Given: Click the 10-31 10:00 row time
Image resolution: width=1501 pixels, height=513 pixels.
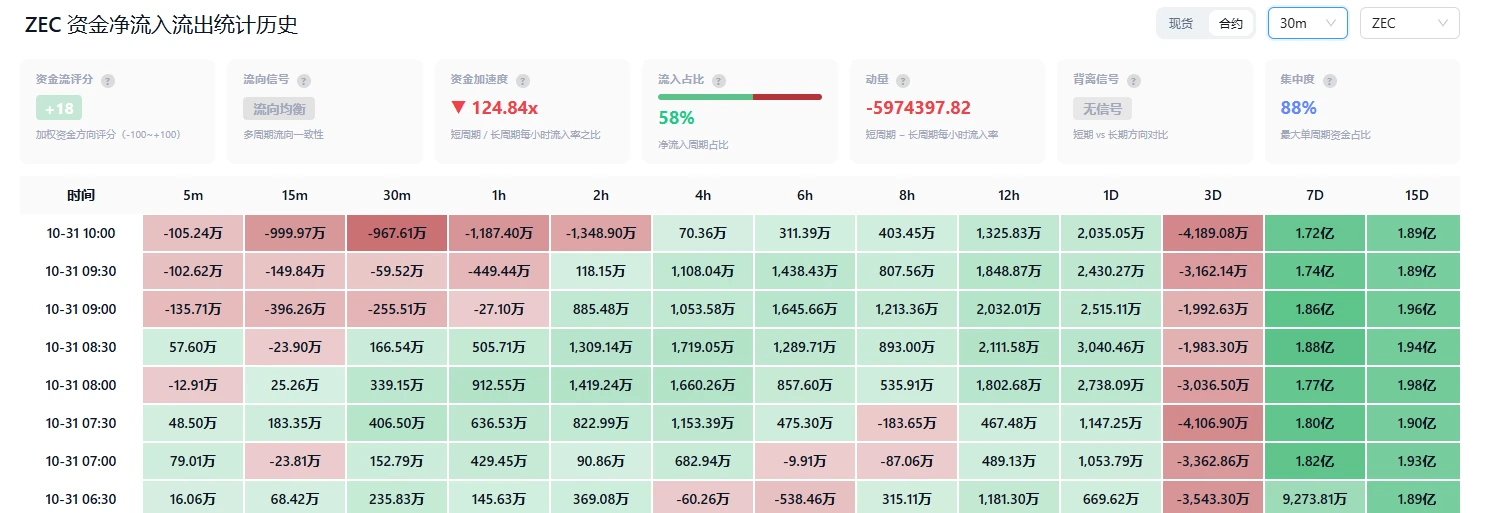Looking at the screenshot, I should pyautogui.click(x=81, y=233).
